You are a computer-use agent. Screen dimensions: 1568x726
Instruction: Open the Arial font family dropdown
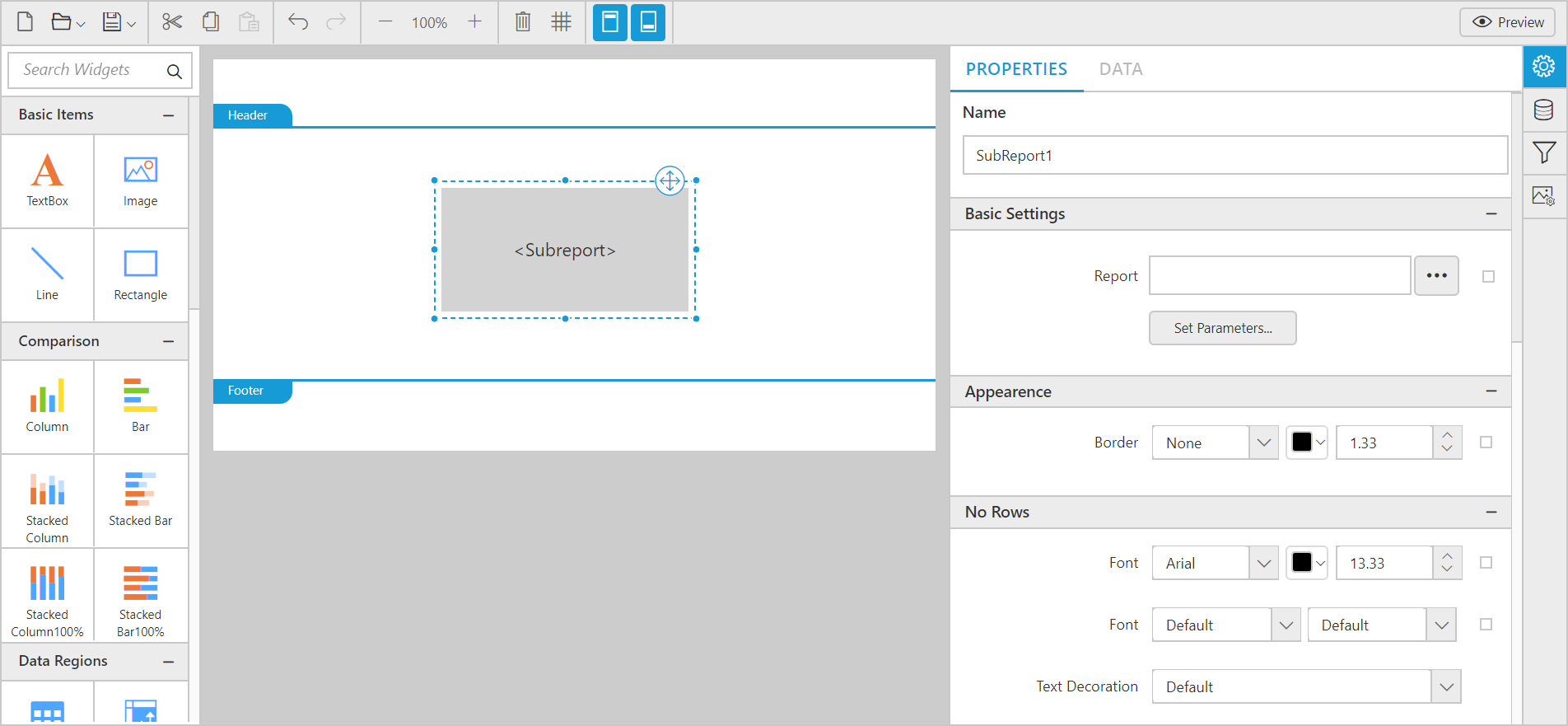pyautogui.click(x=1264, y=563)
